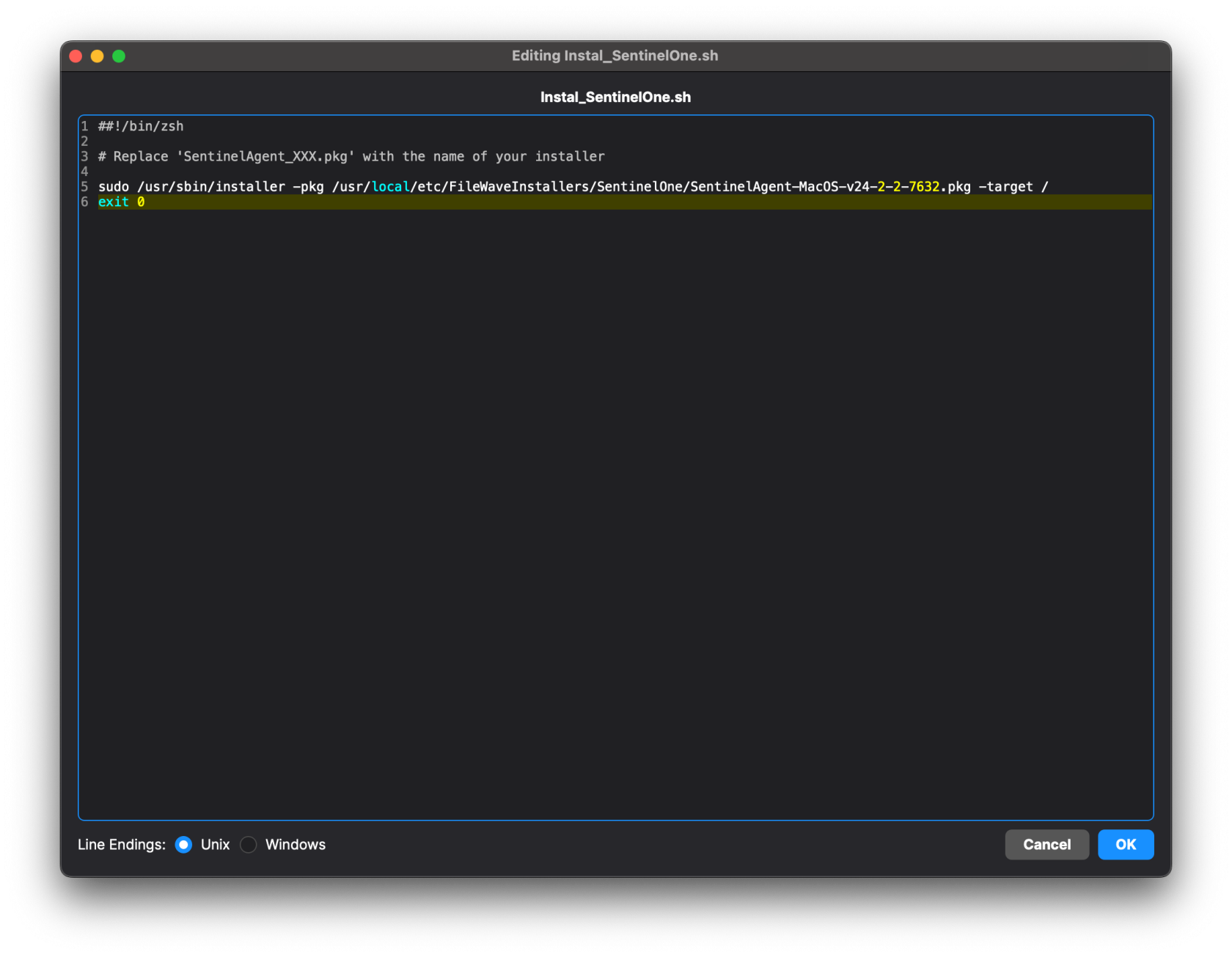Maximize the window with green button
1232x957 pixels.
tap(119, 56)
